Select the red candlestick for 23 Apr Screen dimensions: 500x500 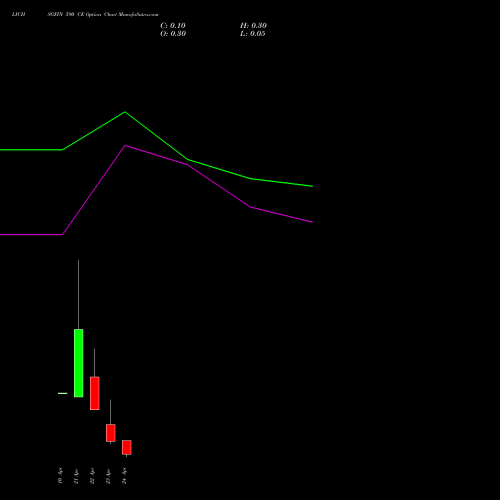coord(111,433)
